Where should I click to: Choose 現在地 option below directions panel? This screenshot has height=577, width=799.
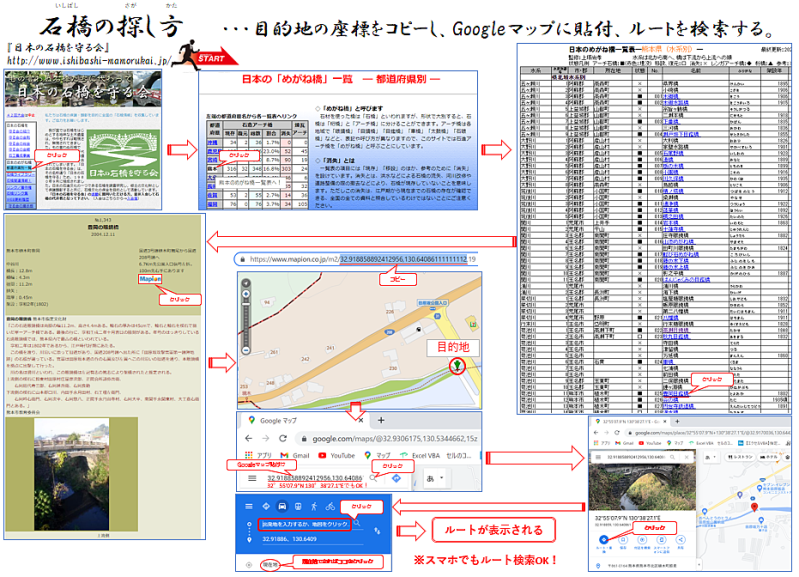270,564
